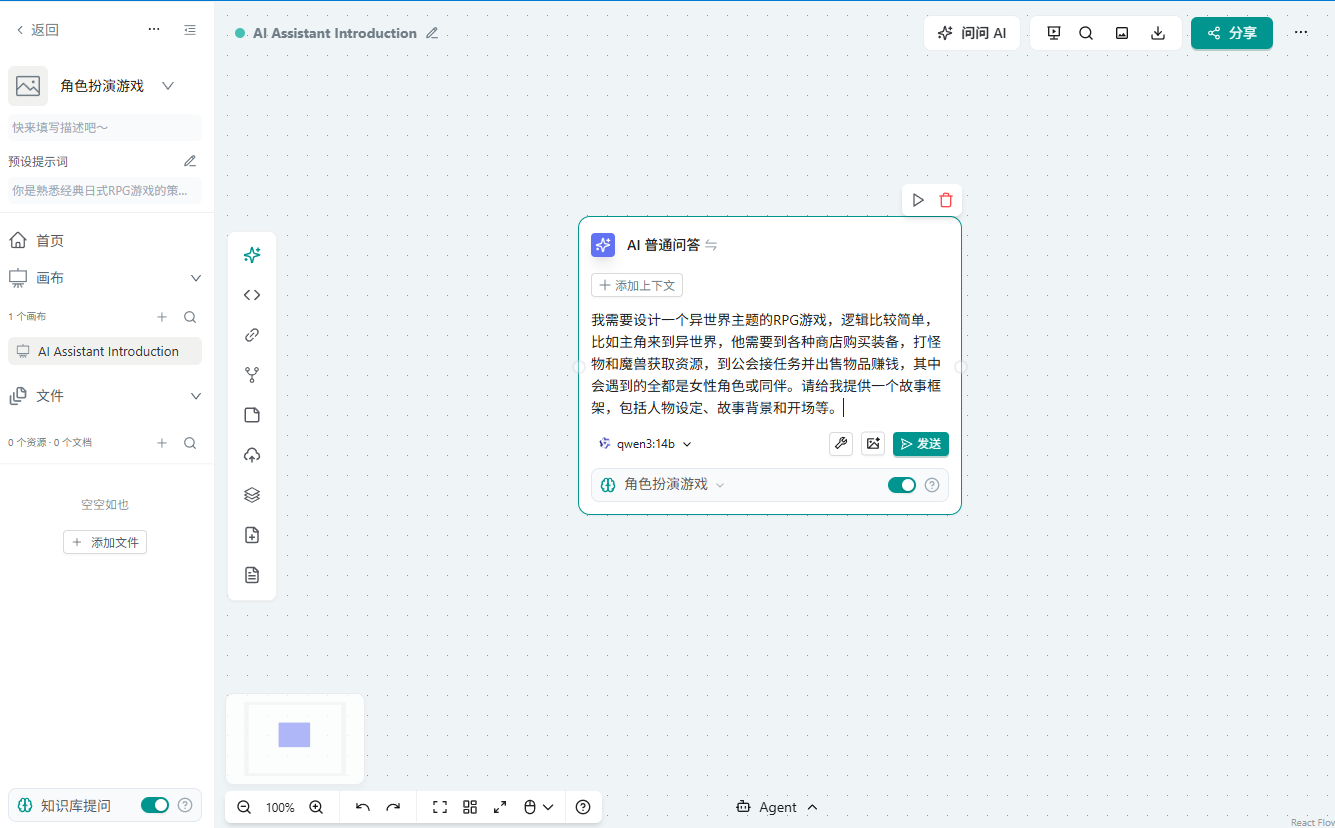Edit the preset prompt with pencil icon
This screenshot has height=828, width=1335.
pyautogui.click(x=190, y=161)
